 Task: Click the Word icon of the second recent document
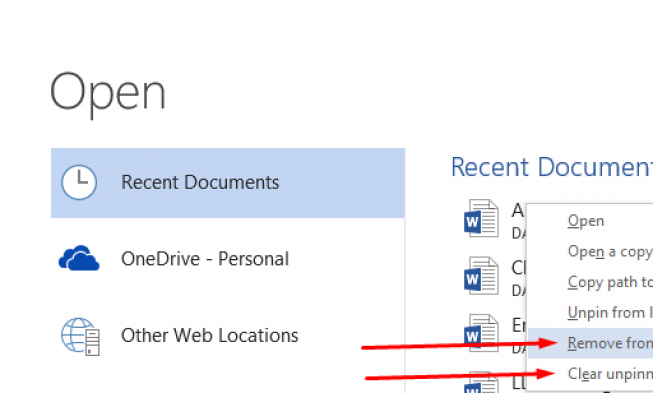[x=481, y=276]
